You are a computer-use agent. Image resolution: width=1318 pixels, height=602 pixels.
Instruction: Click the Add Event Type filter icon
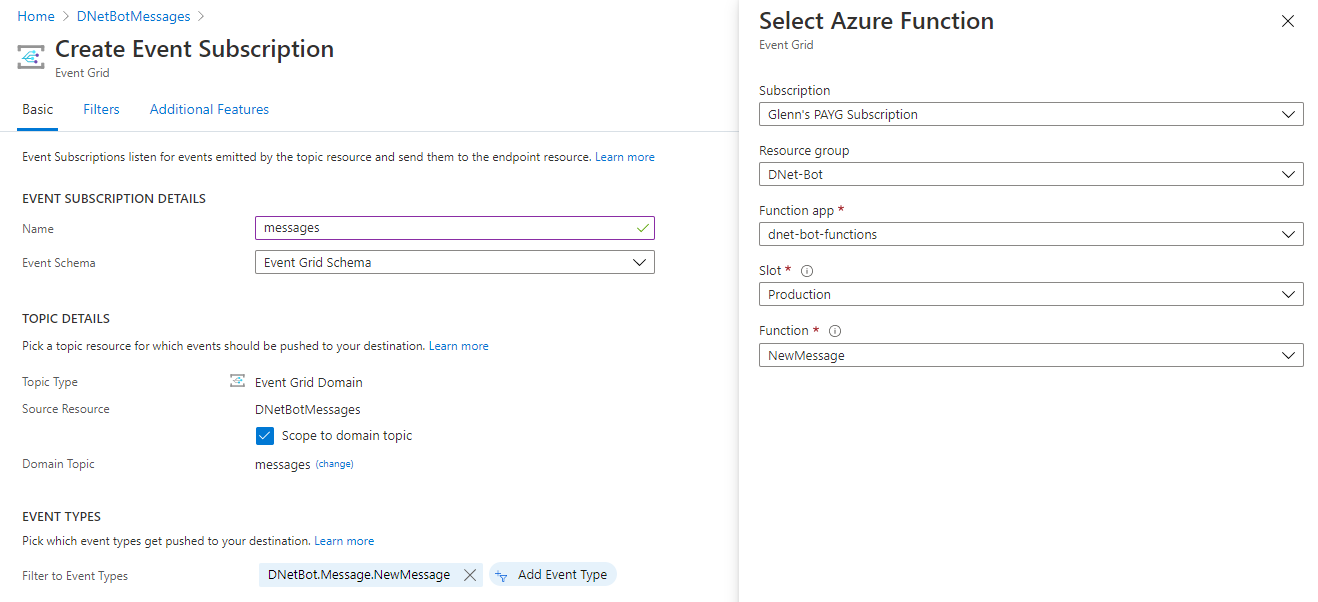[x=502, y=575]
